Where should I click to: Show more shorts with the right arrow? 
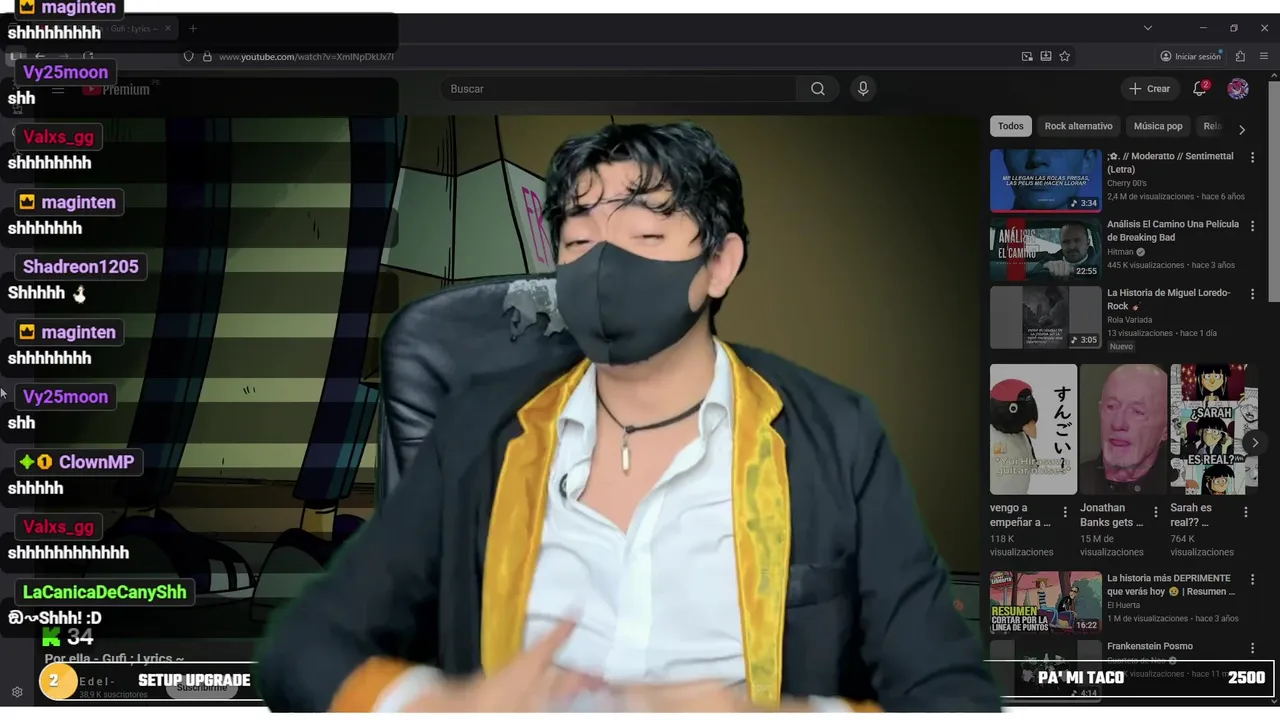tap(1255, 443)
